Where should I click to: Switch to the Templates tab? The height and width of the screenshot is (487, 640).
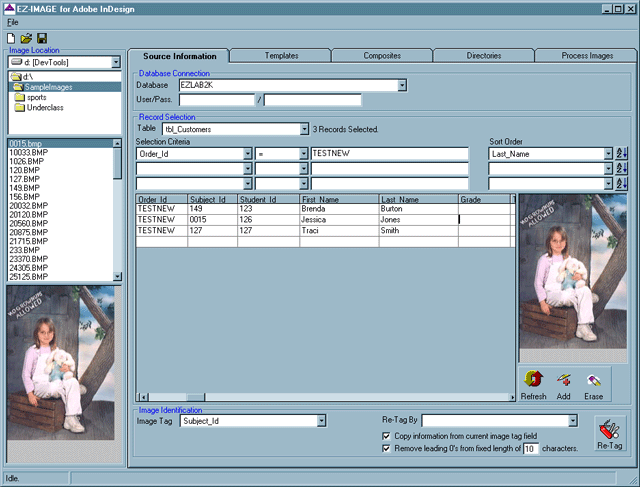(281, 56)
